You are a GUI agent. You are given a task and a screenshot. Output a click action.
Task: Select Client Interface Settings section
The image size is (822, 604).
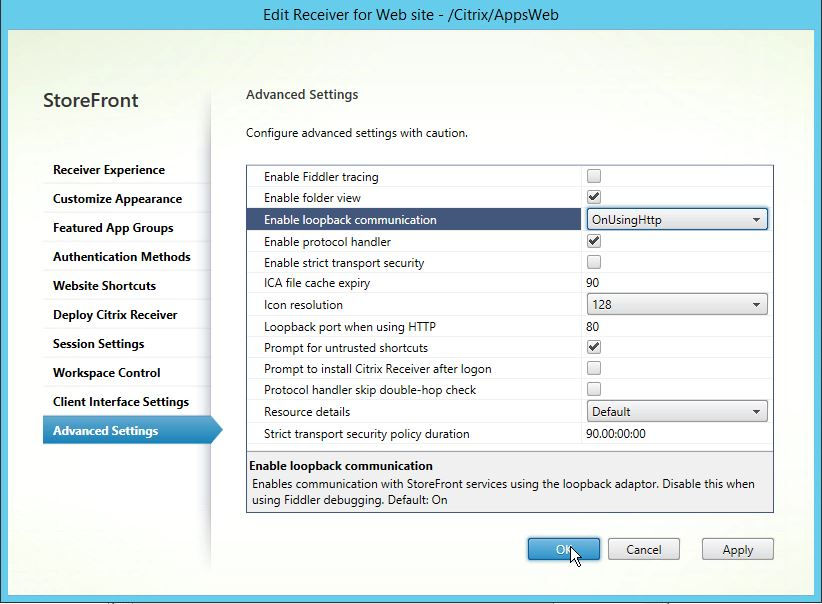[x=121, y=402]
